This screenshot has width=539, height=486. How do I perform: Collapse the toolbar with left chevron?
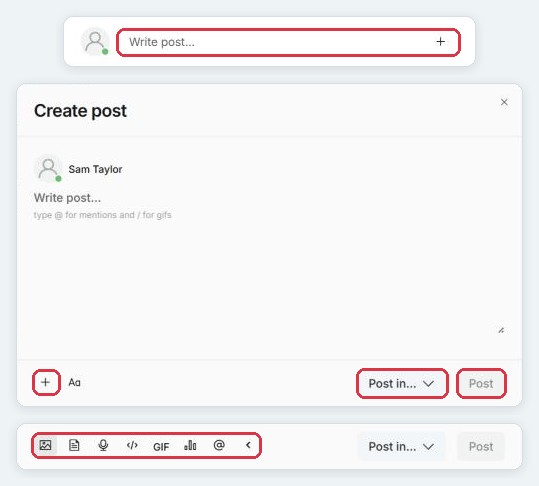248,445
